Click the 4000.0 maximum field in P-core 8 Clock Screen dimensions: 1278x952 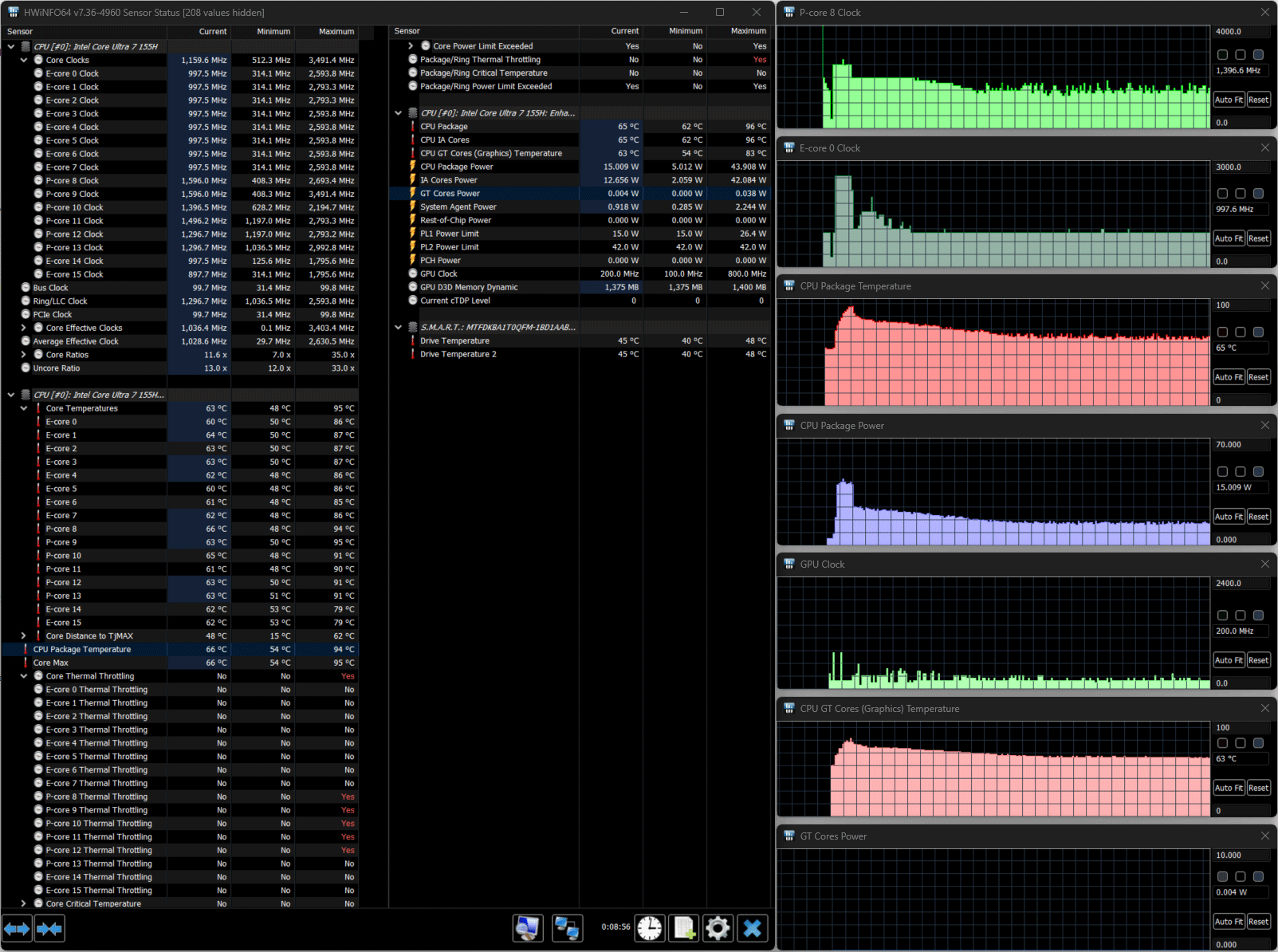click(x=1241, y=32)
